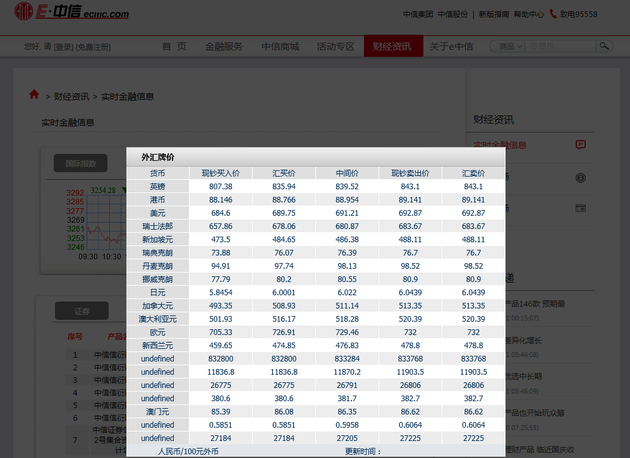Open the 帮助中心 link
This screenshot has width=630, height=458.
[x=529, y=14]
